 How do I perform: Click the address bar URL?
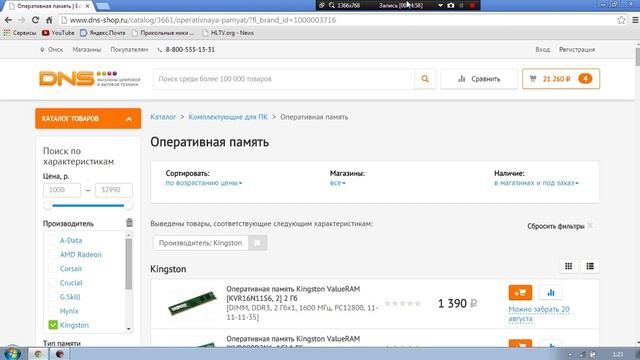tap(203, 20)
